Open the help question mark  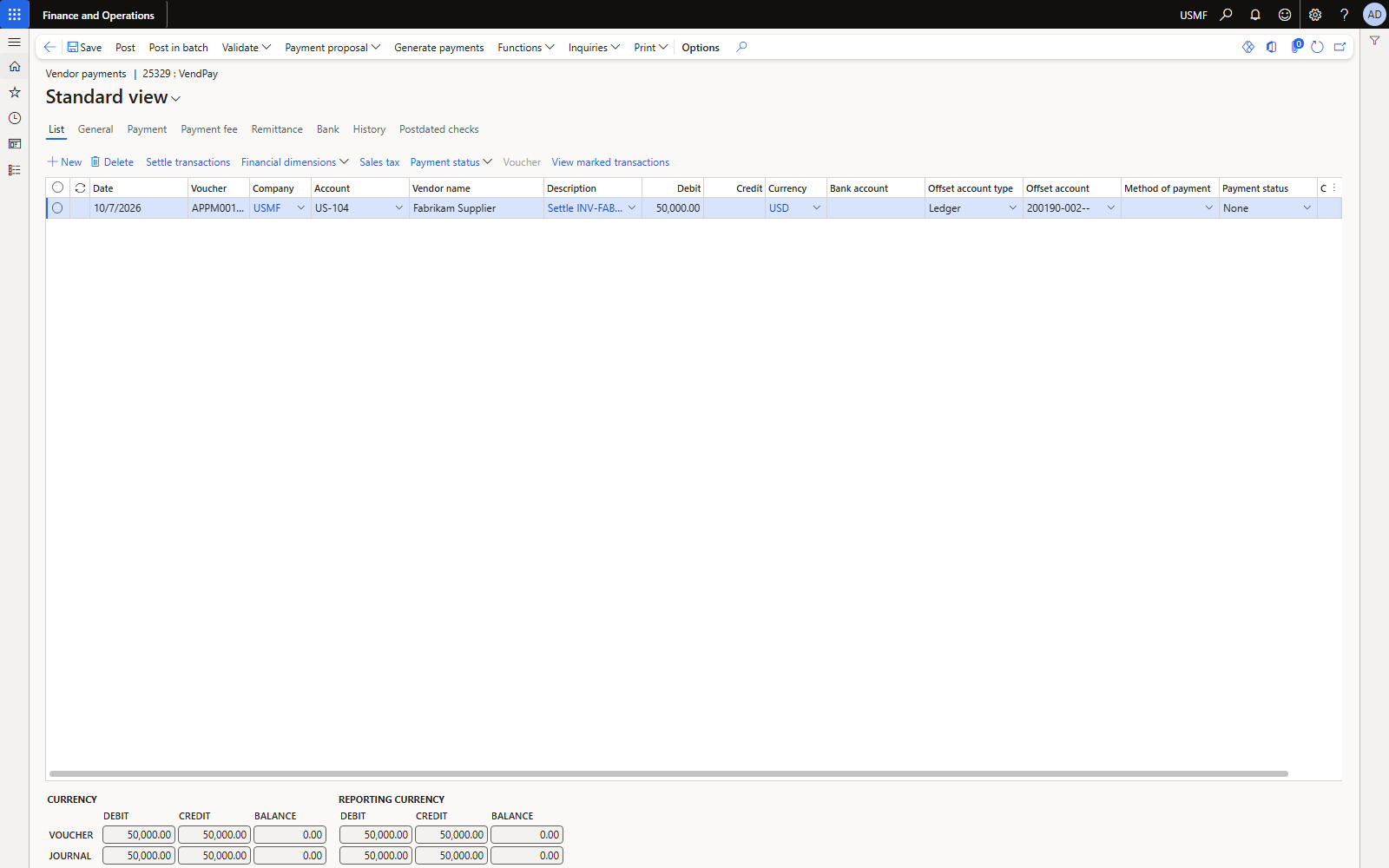1344,15
